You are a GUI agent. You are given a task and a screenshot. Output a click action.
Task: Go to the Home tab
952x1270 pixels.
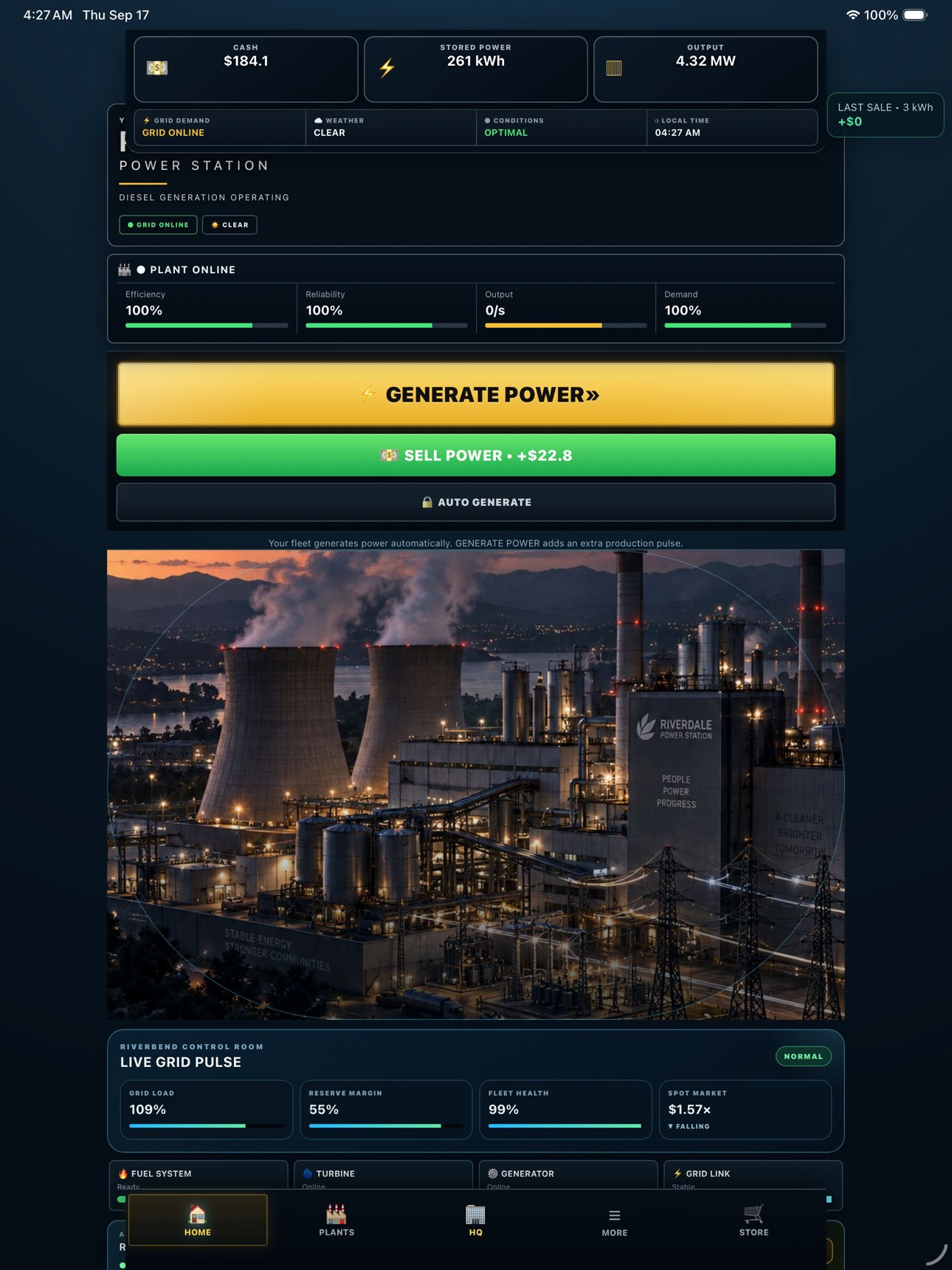click(x=198, y=1220)
